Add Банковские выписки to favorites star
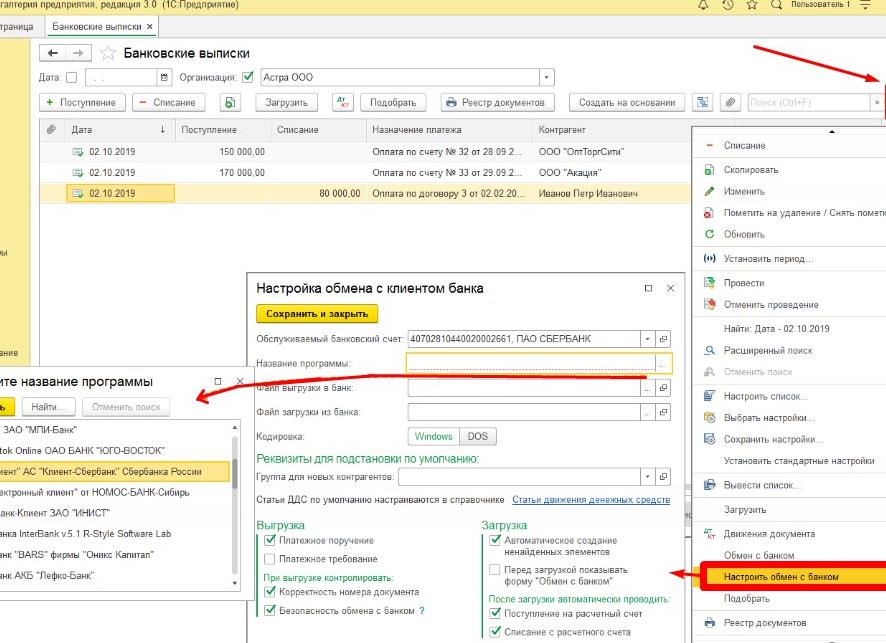 (107, 54)
